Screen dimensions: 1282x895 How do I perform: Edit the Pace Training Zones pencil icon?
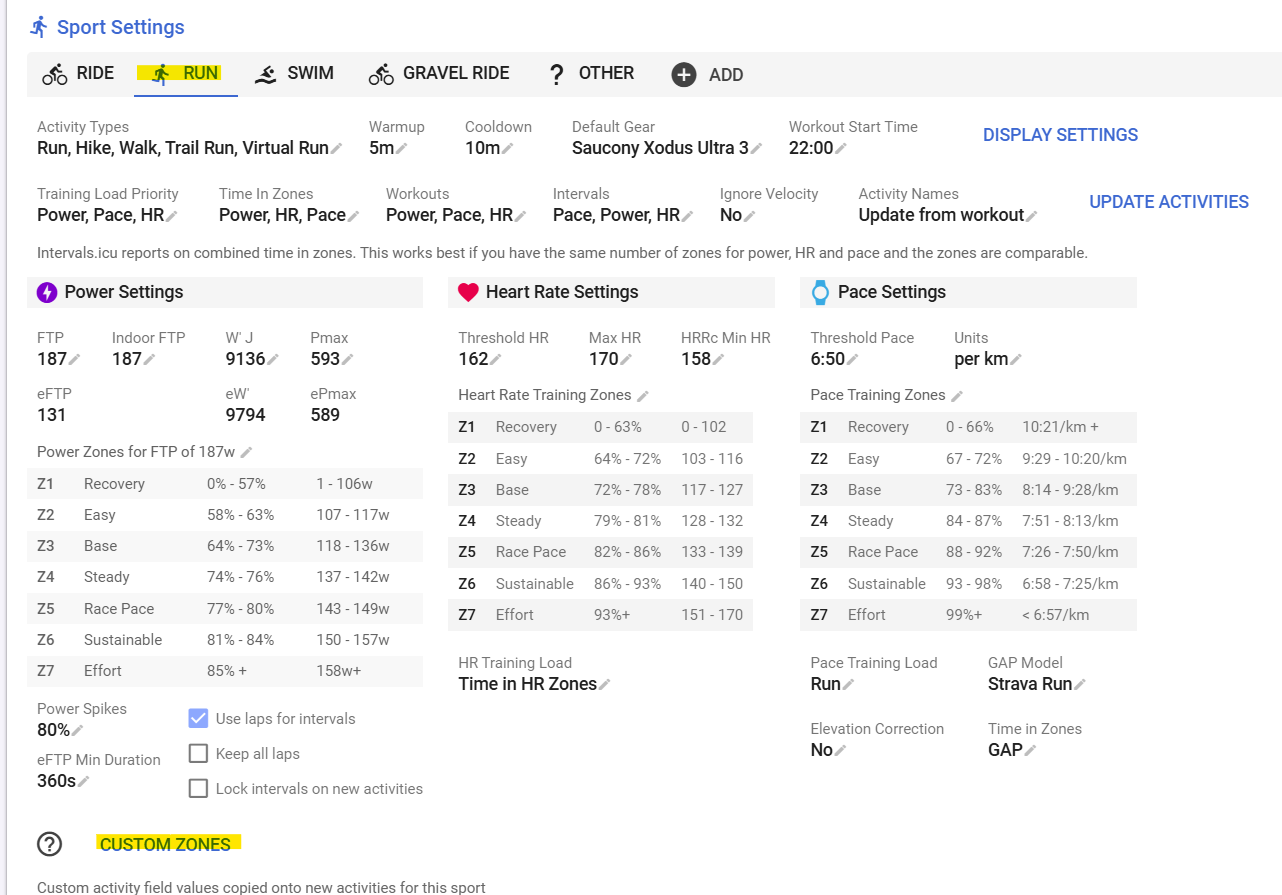point(957,396)
